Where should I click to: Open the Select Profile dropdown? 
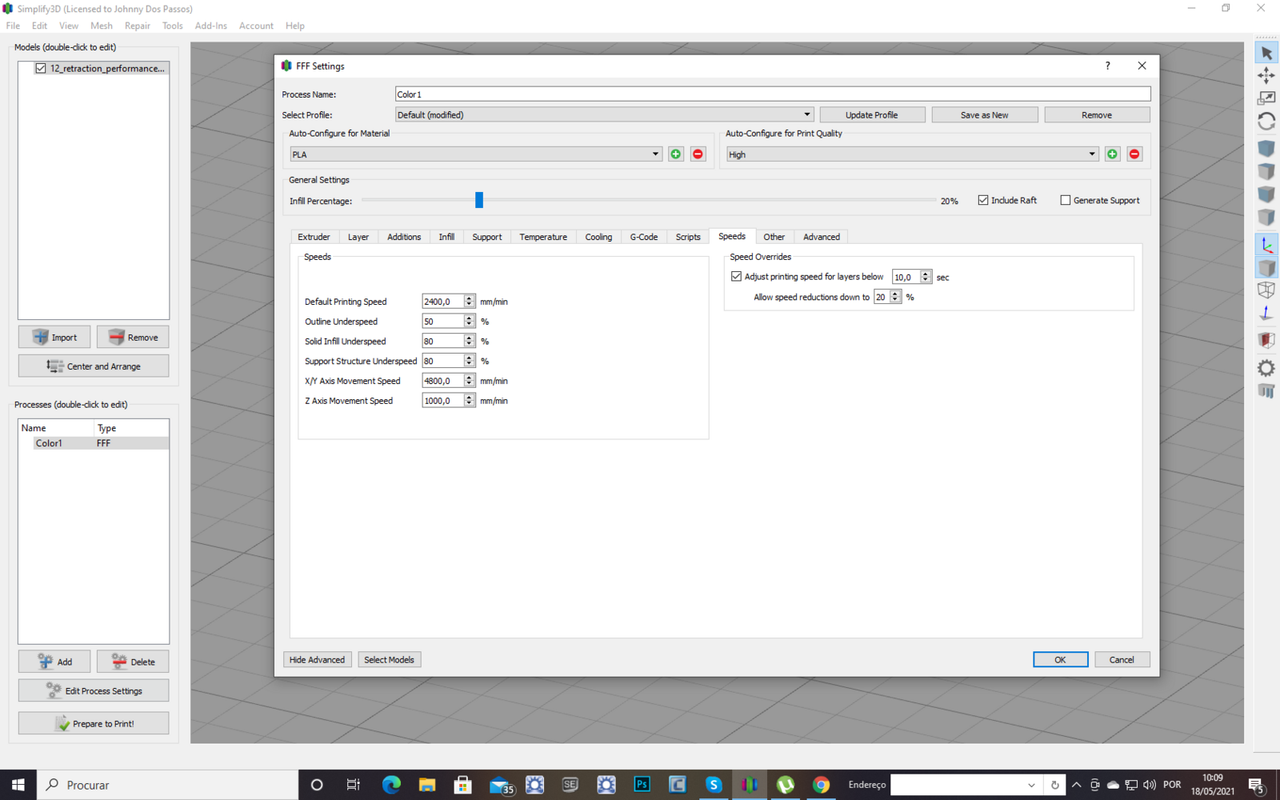coord(604,114)
